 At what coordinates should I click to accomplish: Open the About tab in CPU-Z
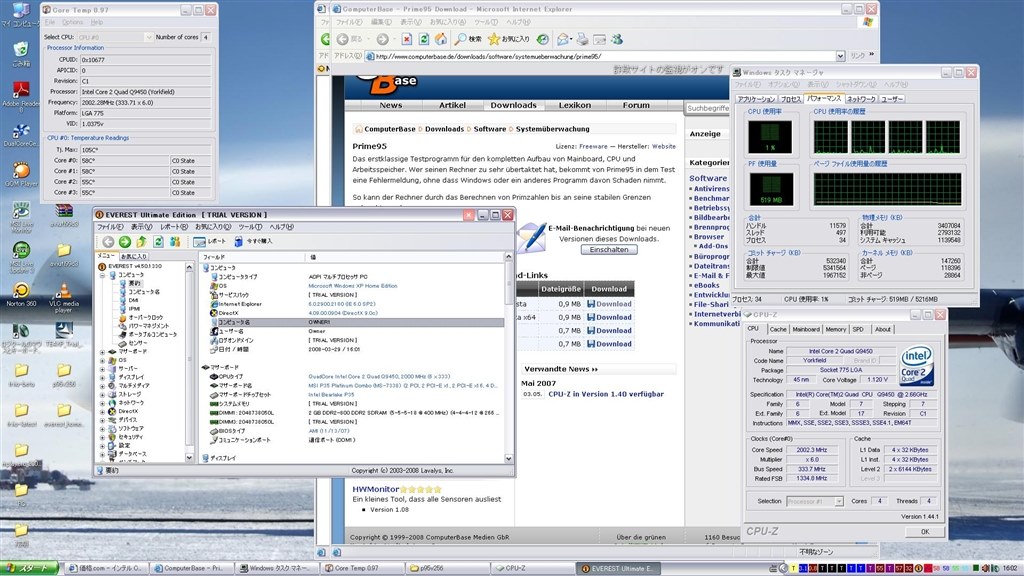point(882,329)
